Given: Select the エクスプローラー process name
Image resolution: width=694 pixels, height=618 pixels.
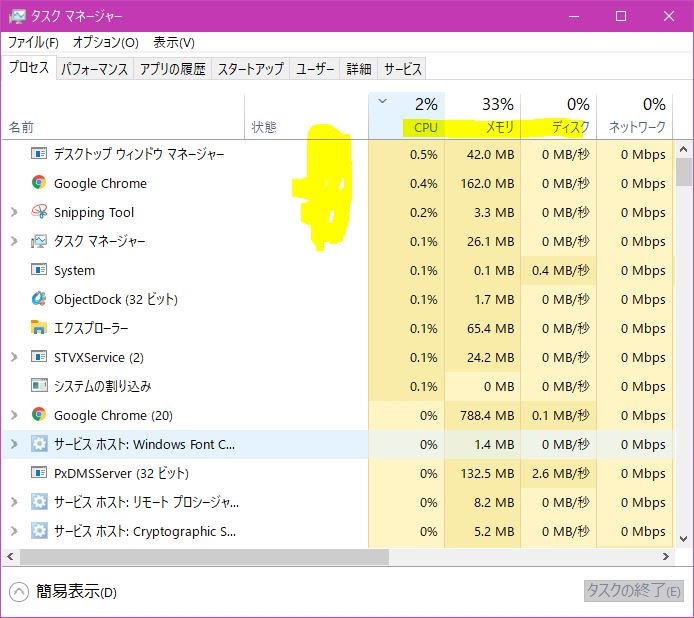Looking at the screenshot, I should (91, 328).
